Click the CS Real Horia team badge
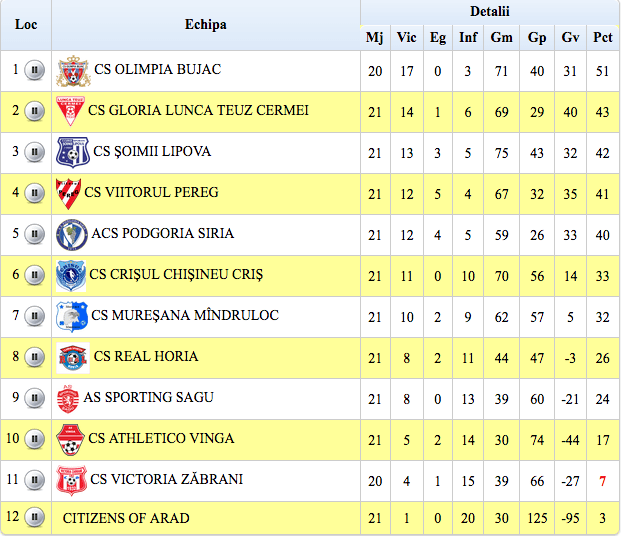This screenshot has height=536, width=621. pyautogui.click(x=73, y=358)
